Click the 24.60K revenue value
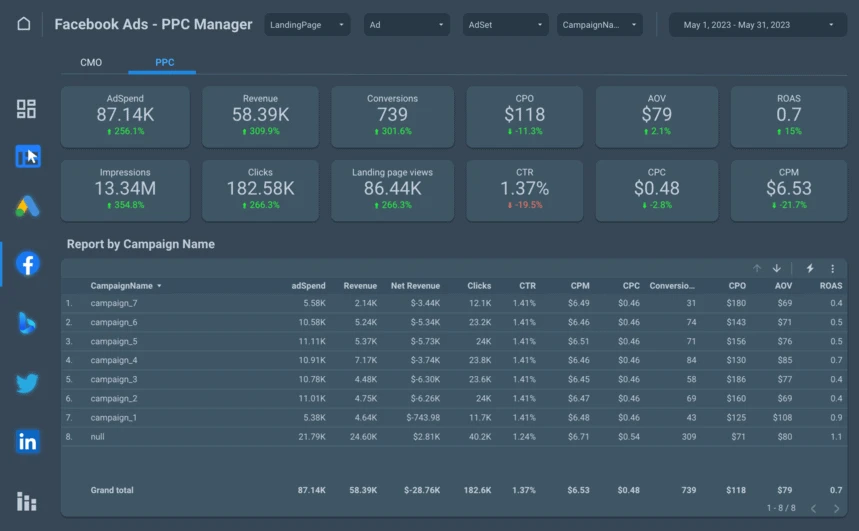Viewport: 859px width, 531px height. point(363,437)
